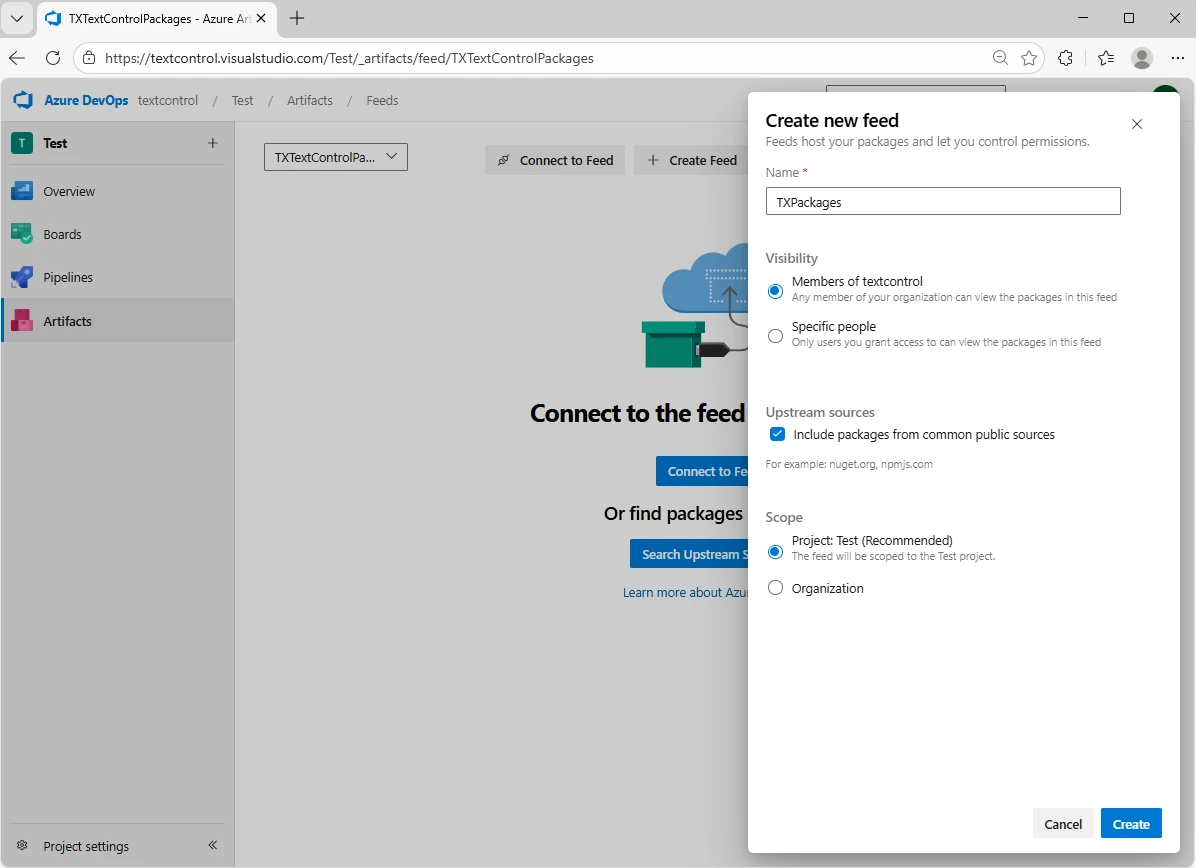Select the 'Specific people' visibility option
Viewport: 1196px width, 868px height.
(775, 336)
